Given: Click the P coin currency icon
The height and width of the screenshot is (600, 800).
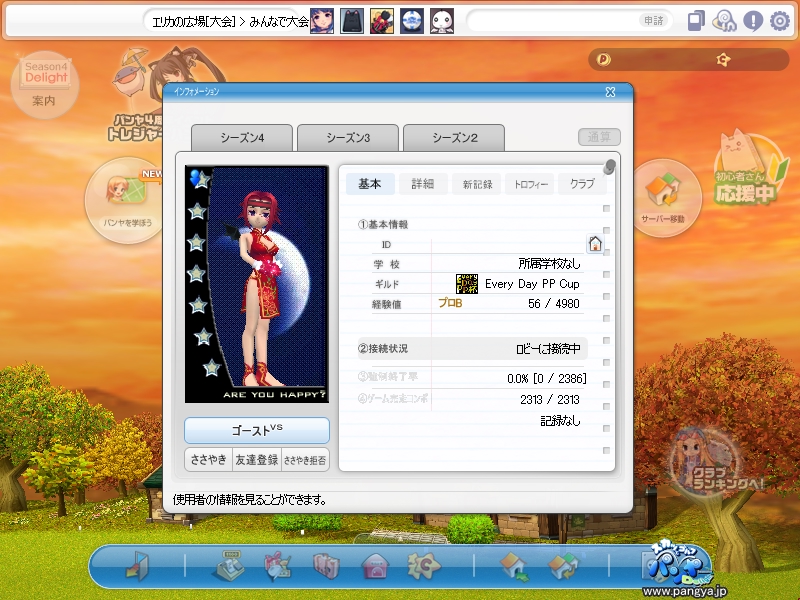Looking at the screenshot, I should point(604,60).
